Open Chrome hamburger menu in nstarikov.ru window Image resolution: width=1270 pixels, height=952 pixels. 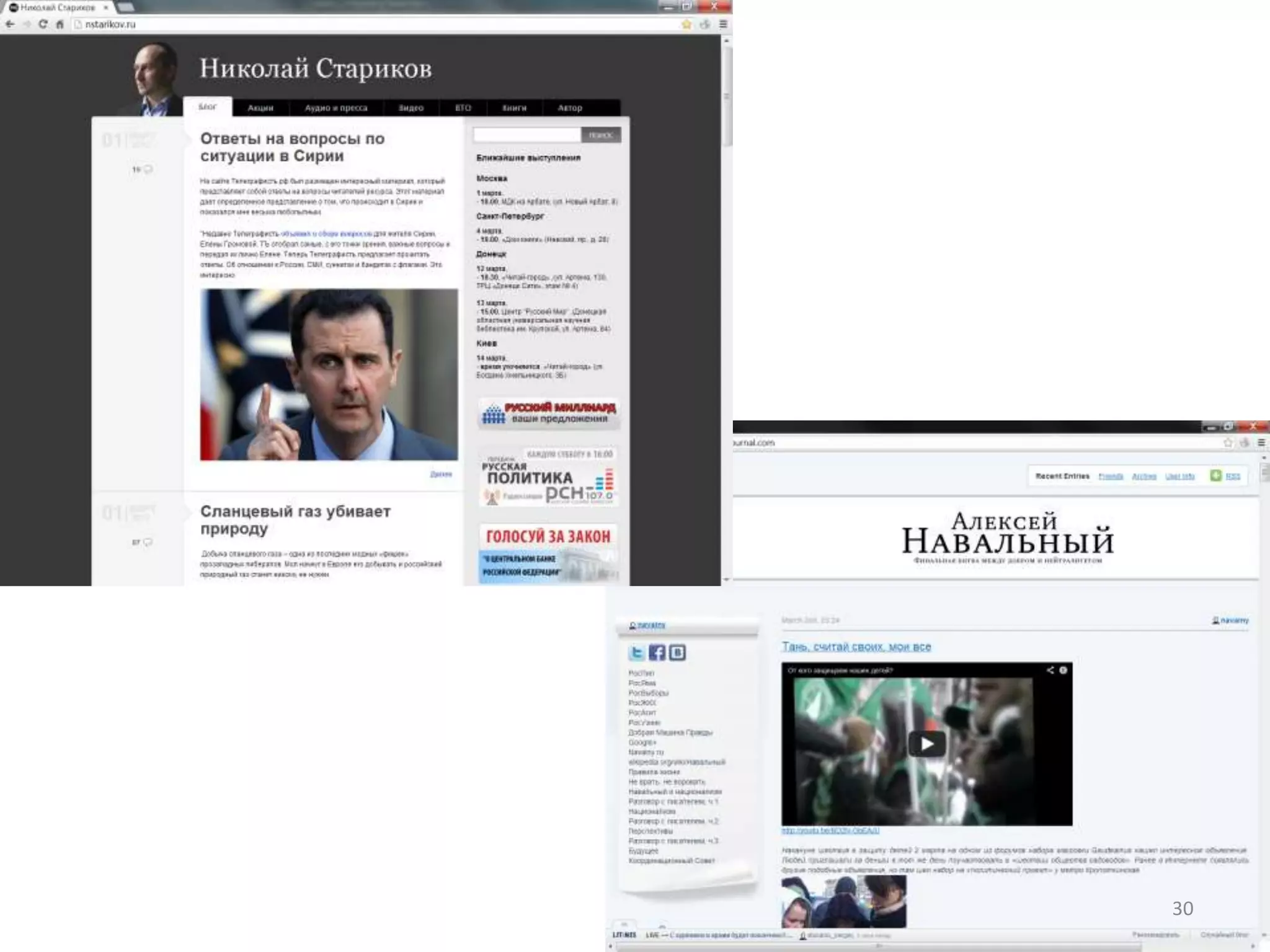coord(723,24)
